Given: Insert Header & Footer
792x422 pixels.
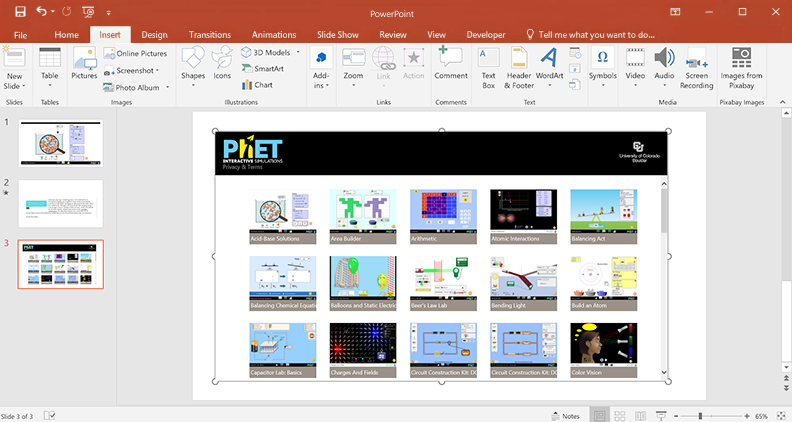Looking at the screenshot, I should (x=519, y=68).
